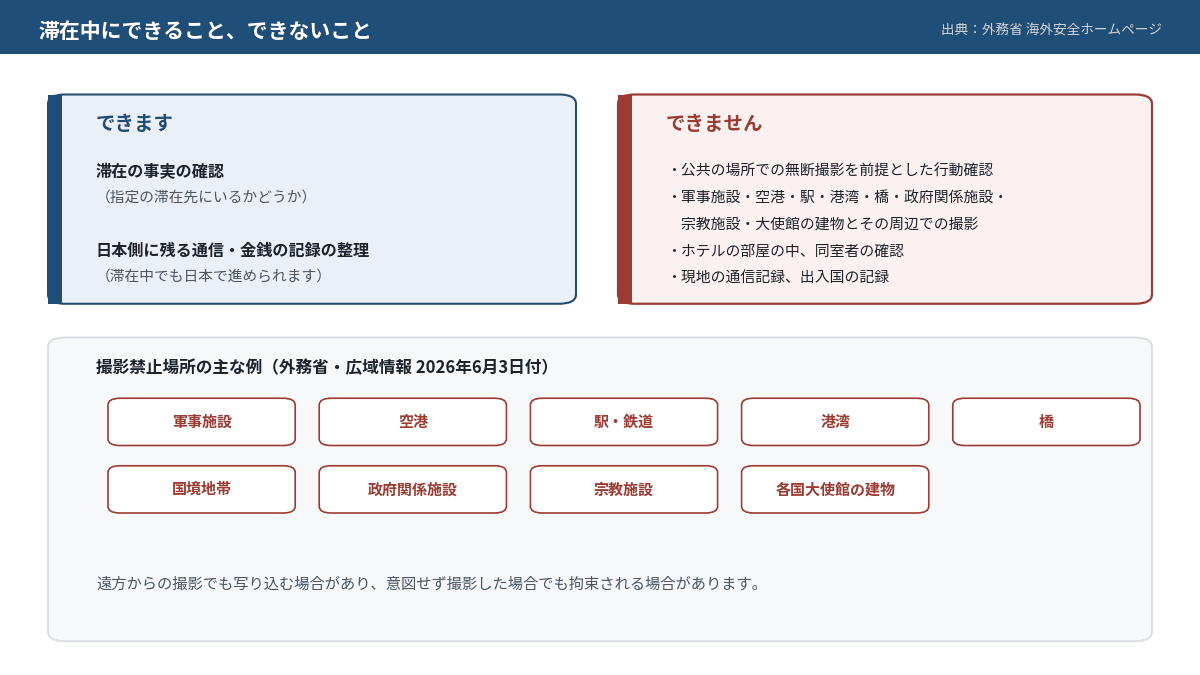1200x675 pixels.
Task: Select the 宗教施設 chip
Action: 624,489
